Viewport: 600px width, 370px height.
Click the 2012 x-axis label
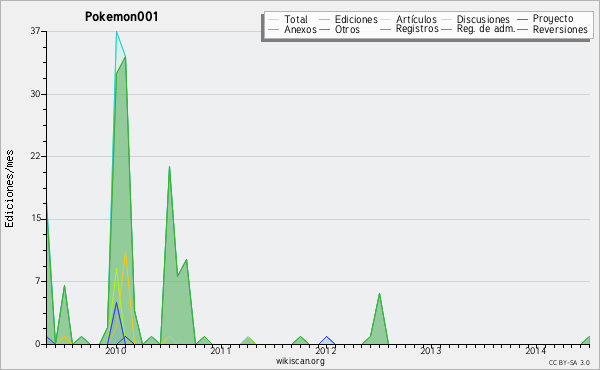tap(326, 351)
